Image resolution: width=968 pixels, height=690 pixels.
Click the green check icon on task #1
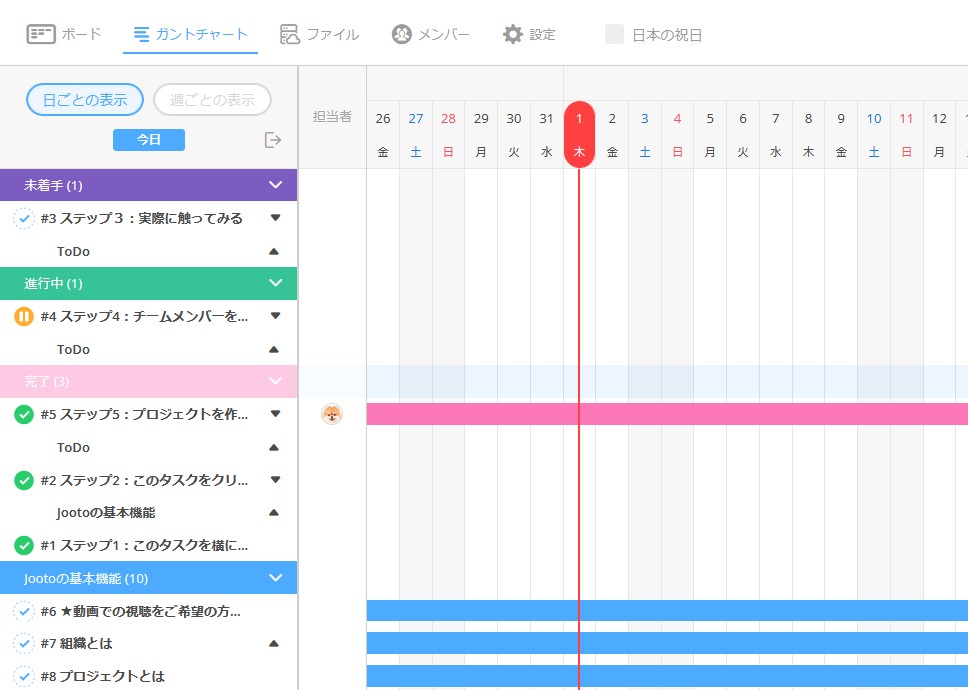[x=24, y=545]
